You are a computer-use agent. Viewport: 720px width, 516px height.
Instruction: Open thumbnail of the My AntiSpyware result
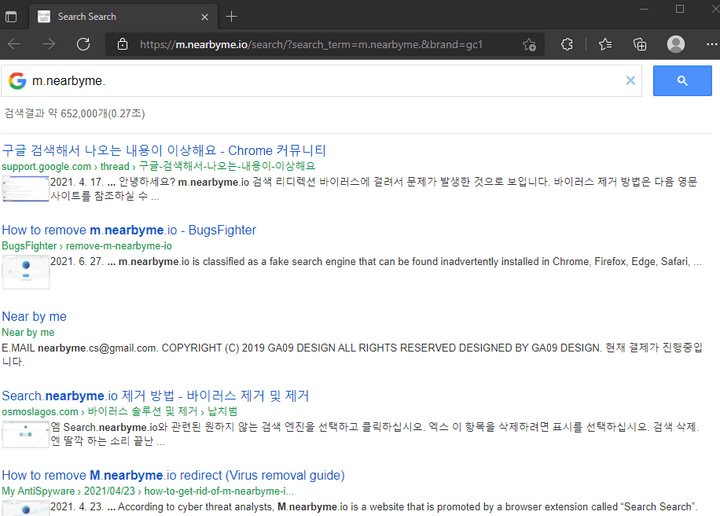[x=26, y=508]
